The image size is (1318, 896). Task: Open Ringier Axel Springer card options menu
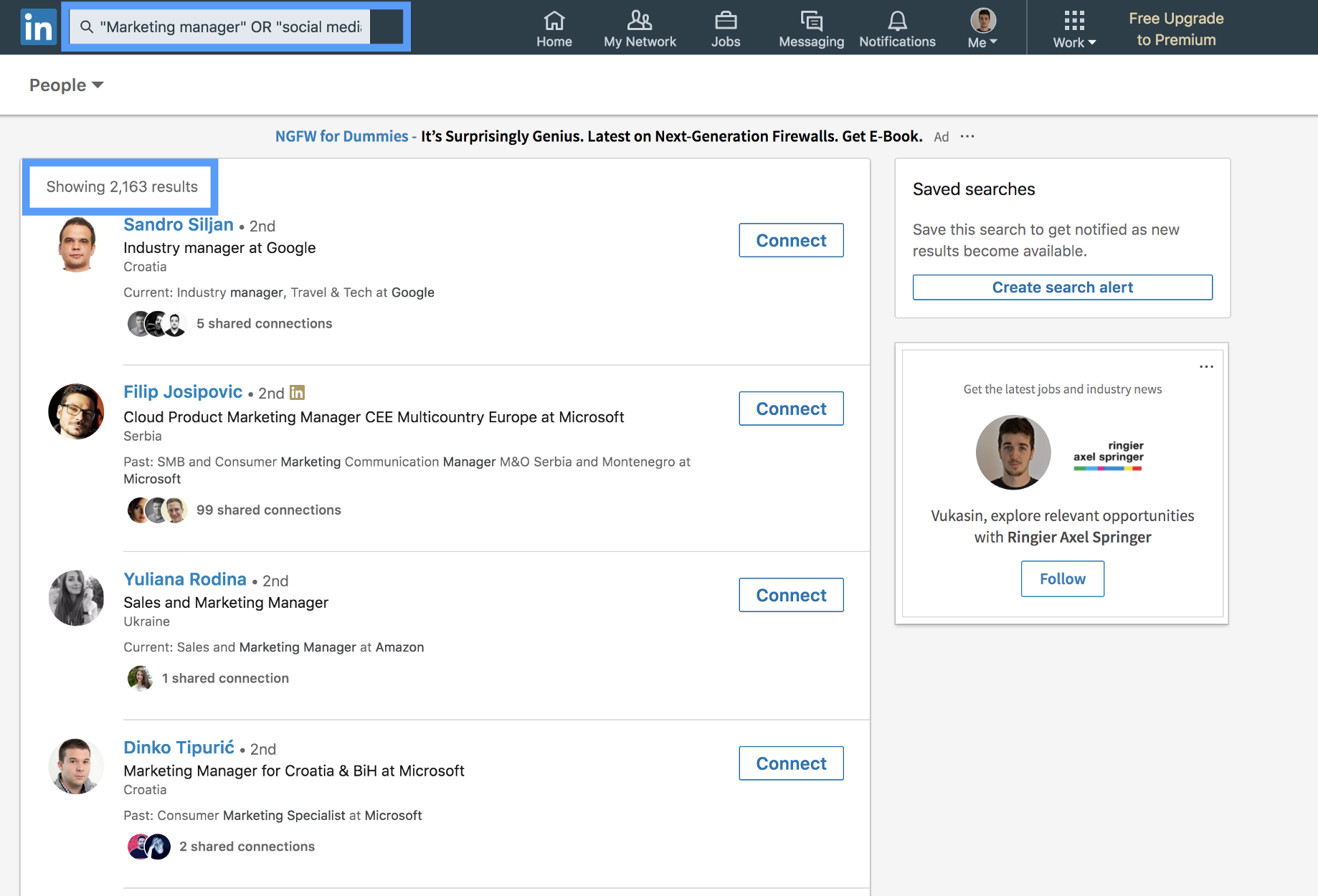pyautogui.click(x=1206, y=367)
